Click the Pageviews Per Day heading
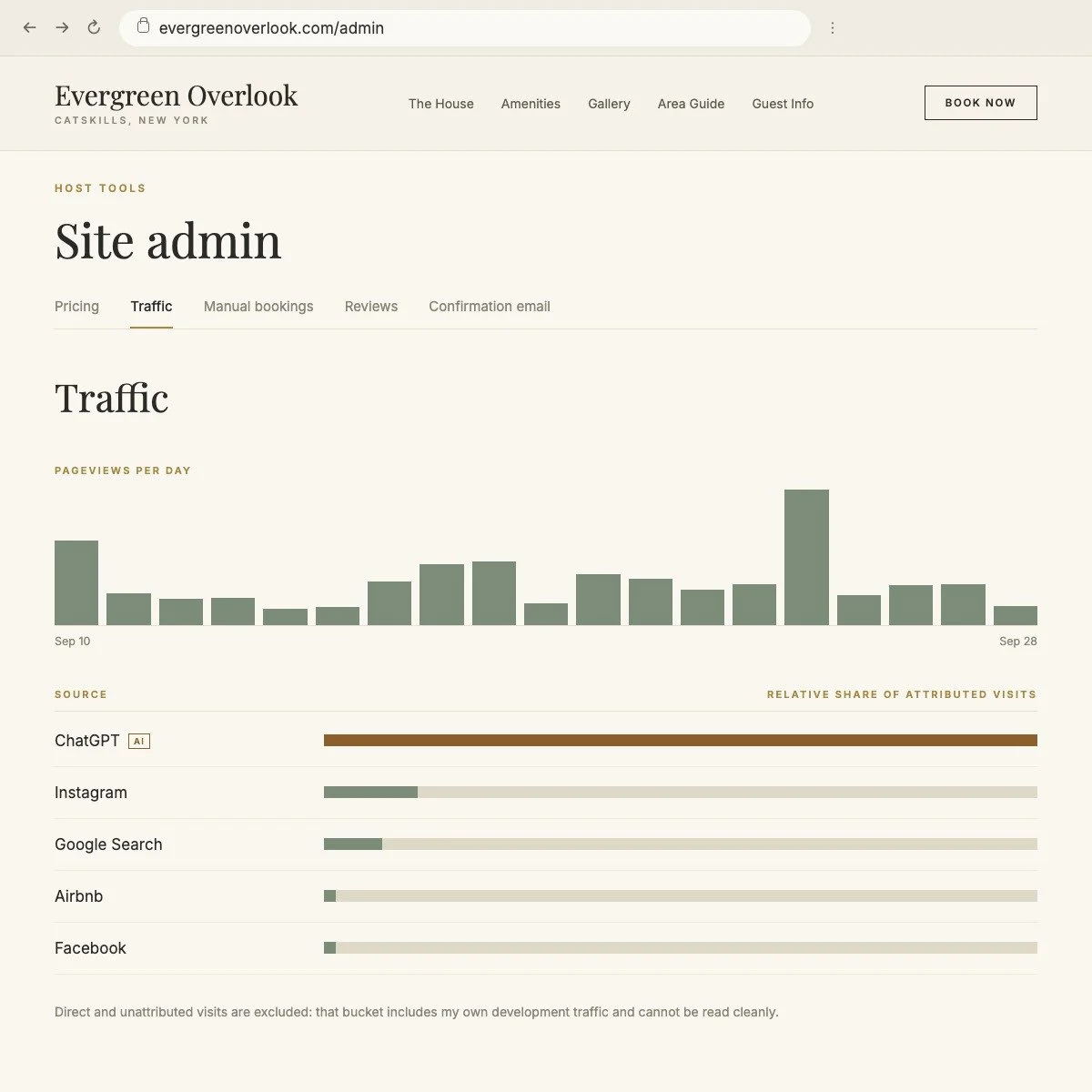This screenshot has width=1092, height=1092. coord(123,470)
